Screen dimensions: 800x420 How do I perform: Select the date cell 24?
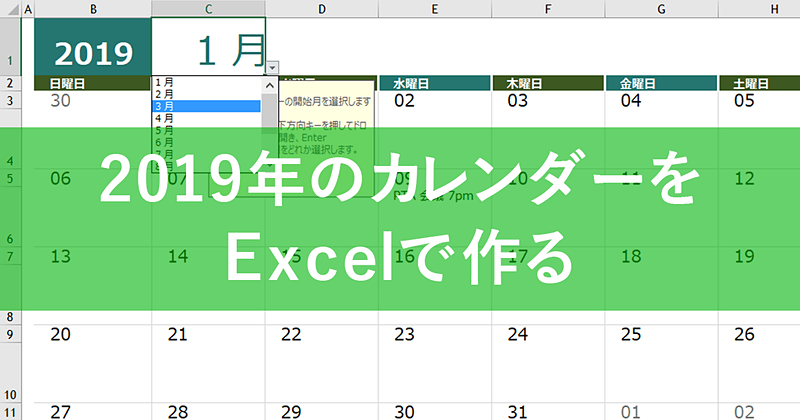[548, 334]
